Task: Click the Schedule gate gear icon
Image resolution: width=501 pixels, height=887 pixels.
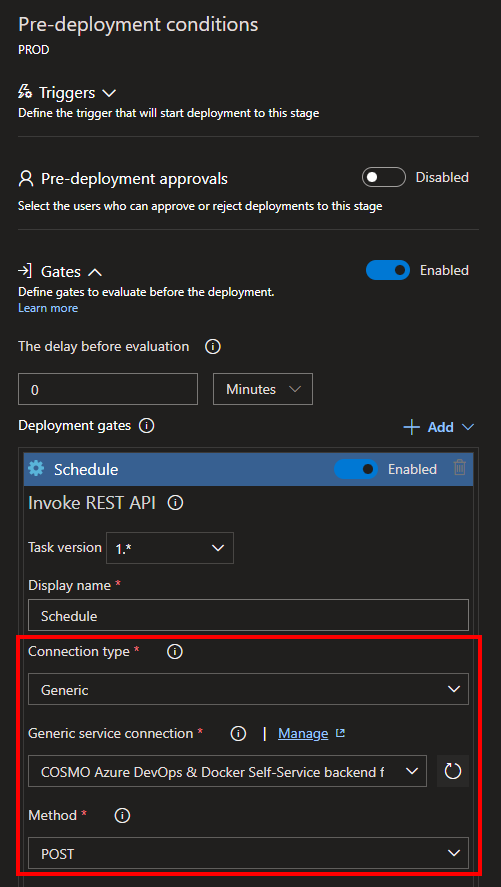Action: pyautogui.click(x=36, y=469)
